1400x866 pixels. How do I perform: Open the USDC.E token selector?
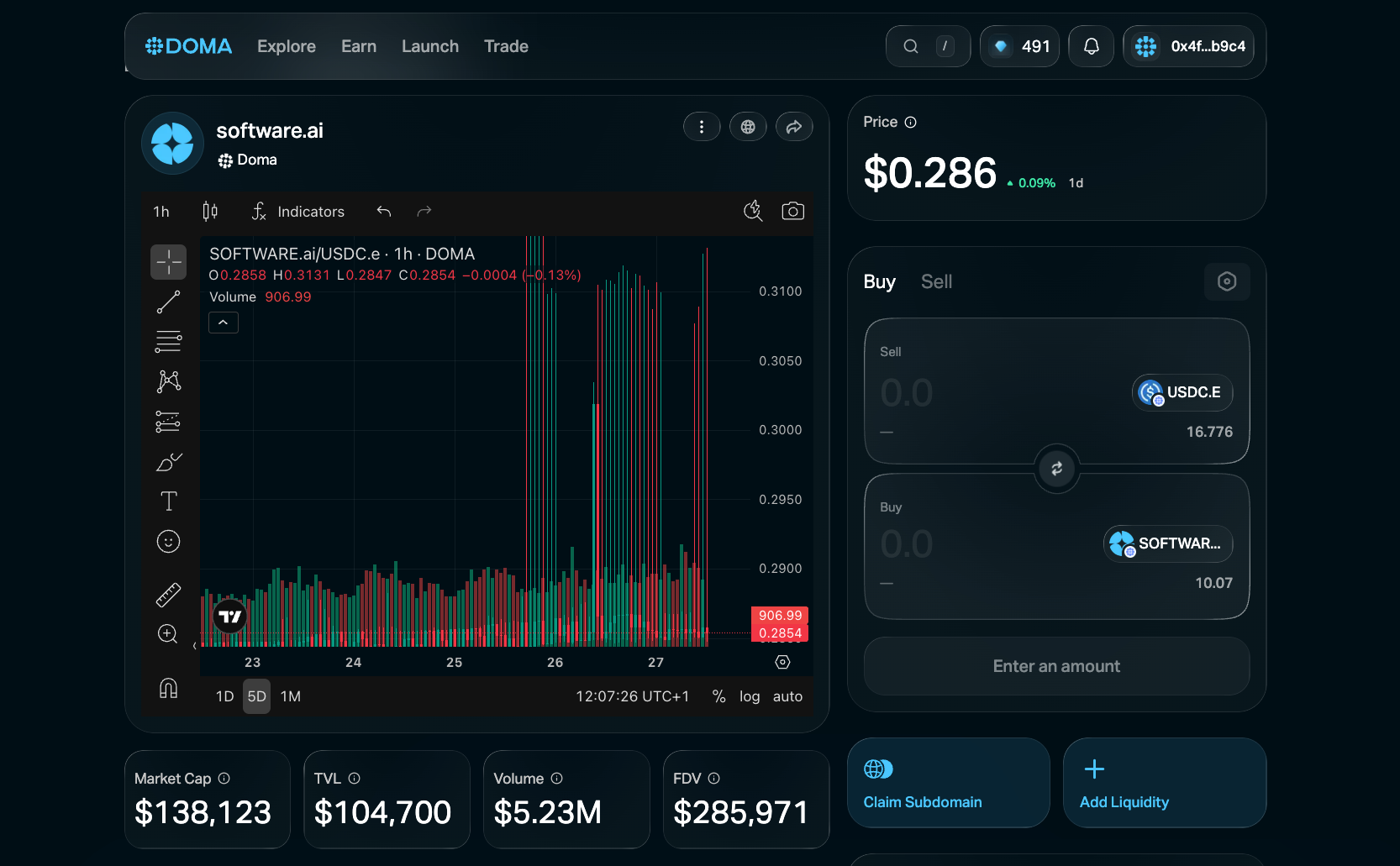tap(1182, 392)
